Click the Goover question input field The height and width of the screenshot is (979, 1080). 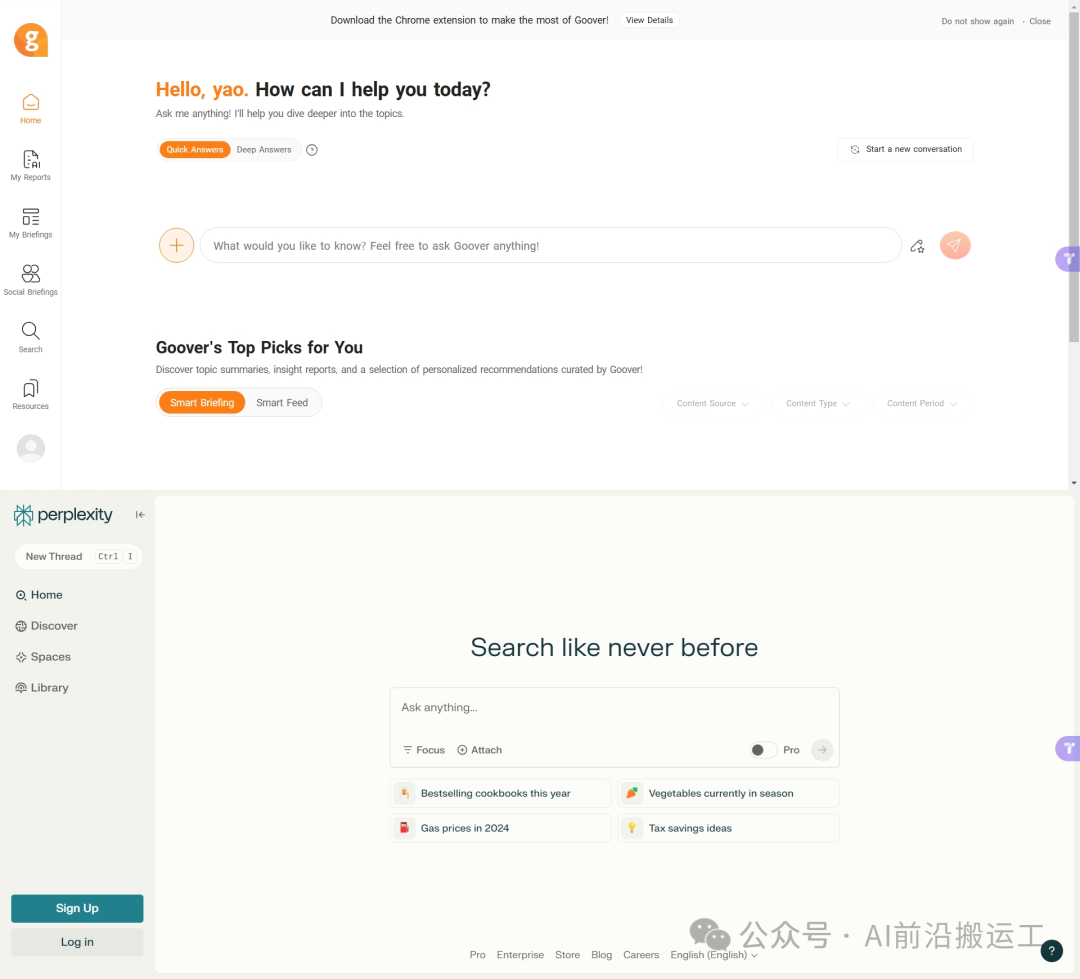550,245
